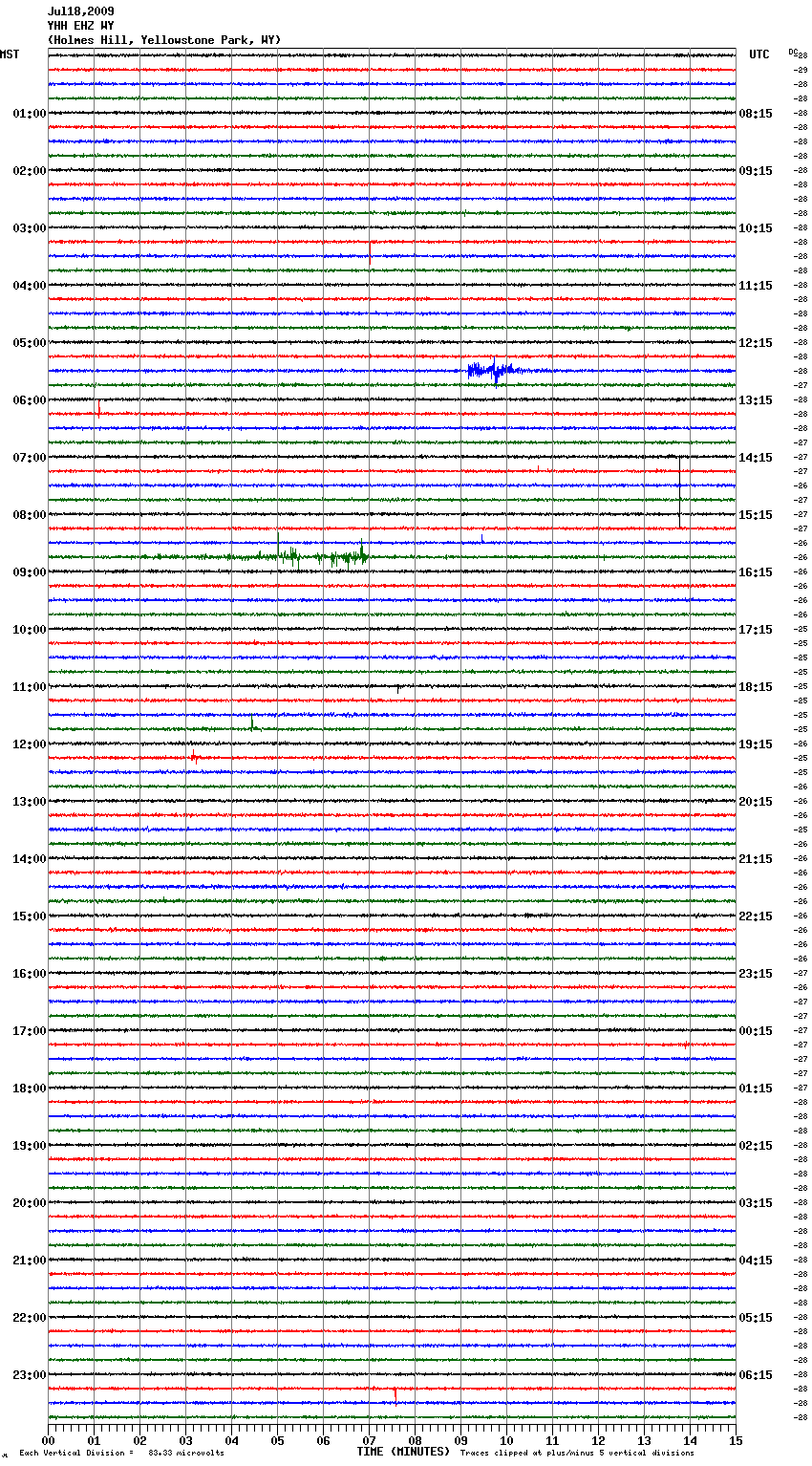Click the "09:15" UTC time label

pyautogui.click(x=756, y=171)
